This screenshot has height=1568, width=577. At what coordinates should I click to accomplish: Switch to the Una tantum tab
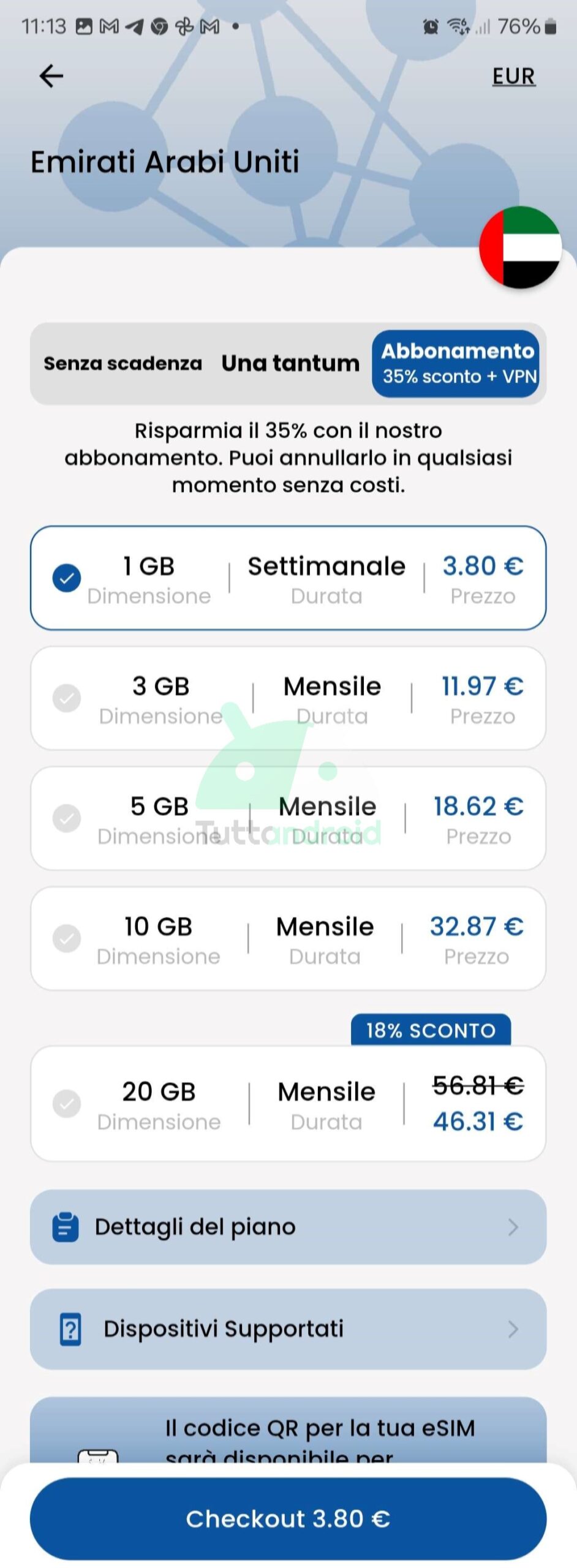290,363
